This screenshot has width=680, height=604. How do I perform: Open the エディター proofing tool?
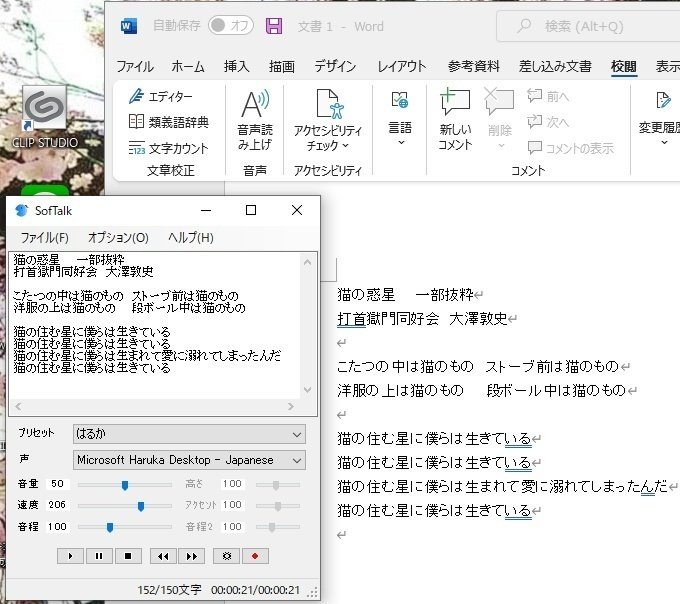pyautogui.click(x=160, y=96)
